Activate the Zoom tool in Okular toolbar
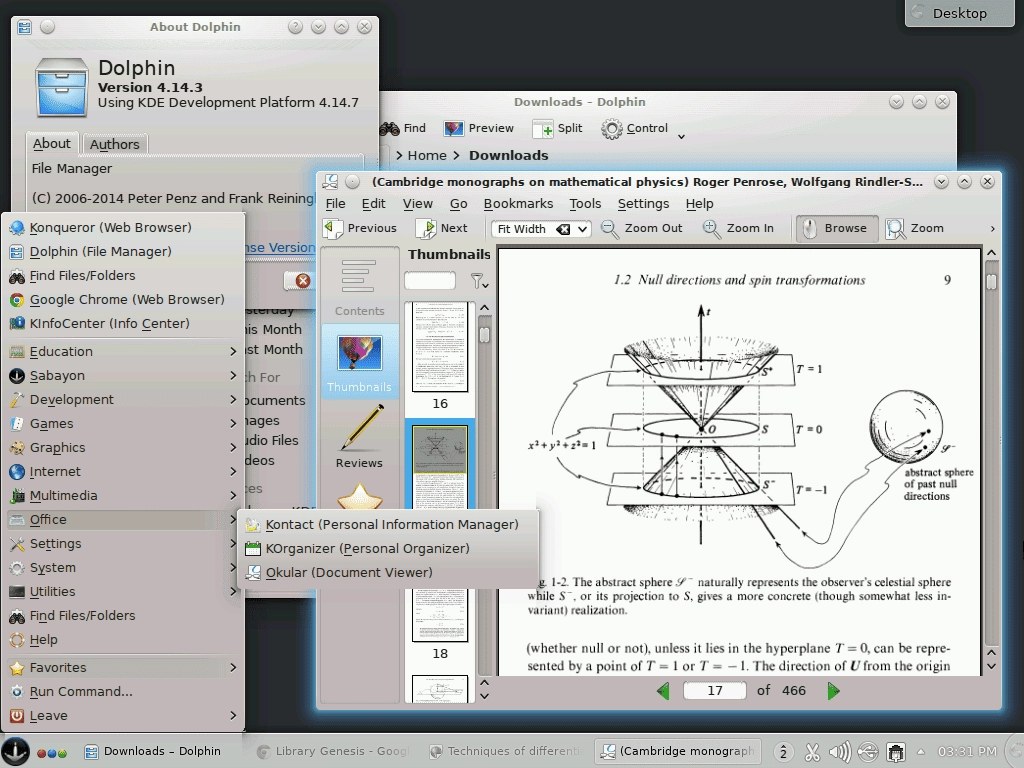 [915, 229]
